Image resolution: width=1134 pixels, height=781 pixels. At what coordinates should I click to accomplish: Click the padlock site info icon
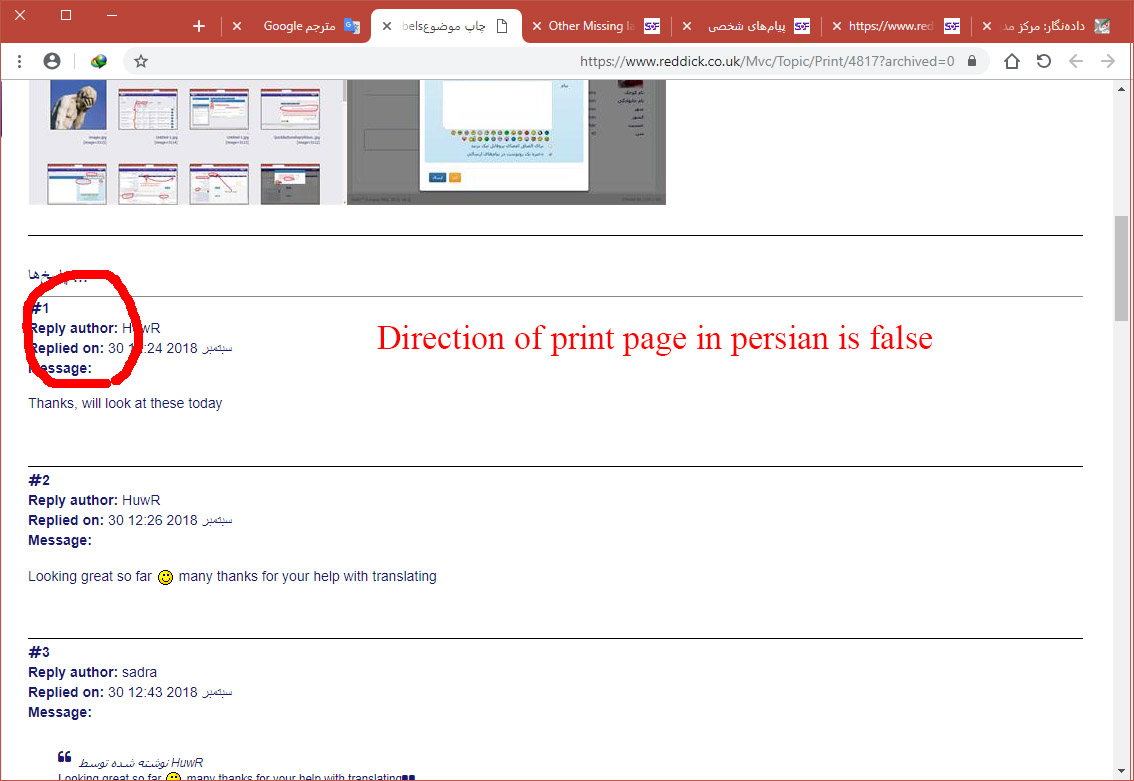click(x=971, y=61)
